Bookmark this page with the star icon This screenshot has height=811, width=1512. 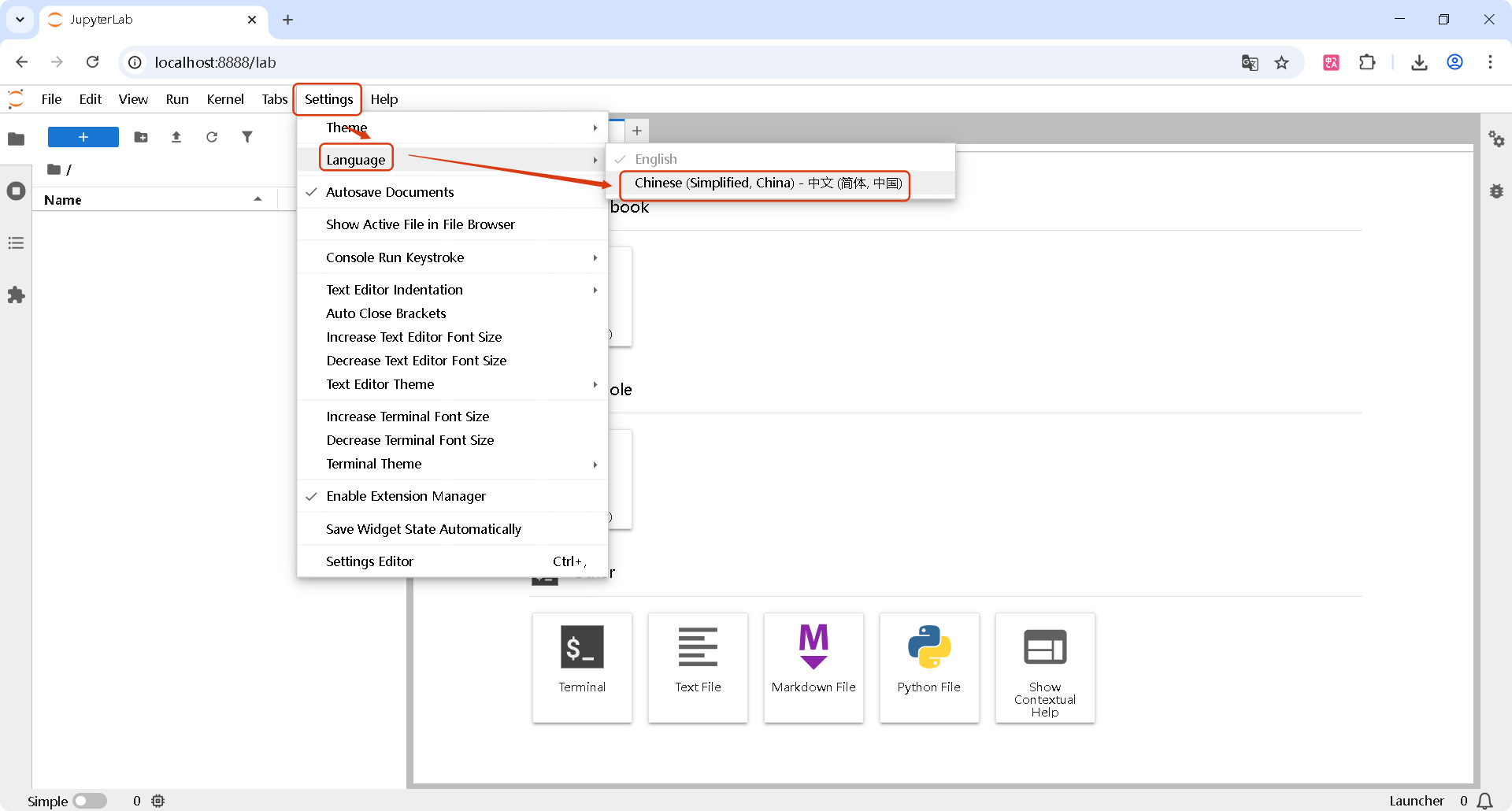(x=1282, y=62)
